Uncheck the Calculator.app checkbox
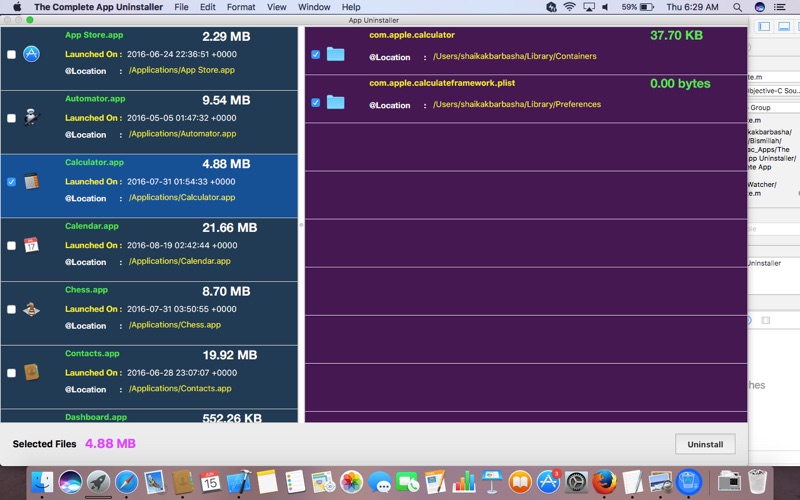Viewport: 800px width, 500px height. coord(11,182)
